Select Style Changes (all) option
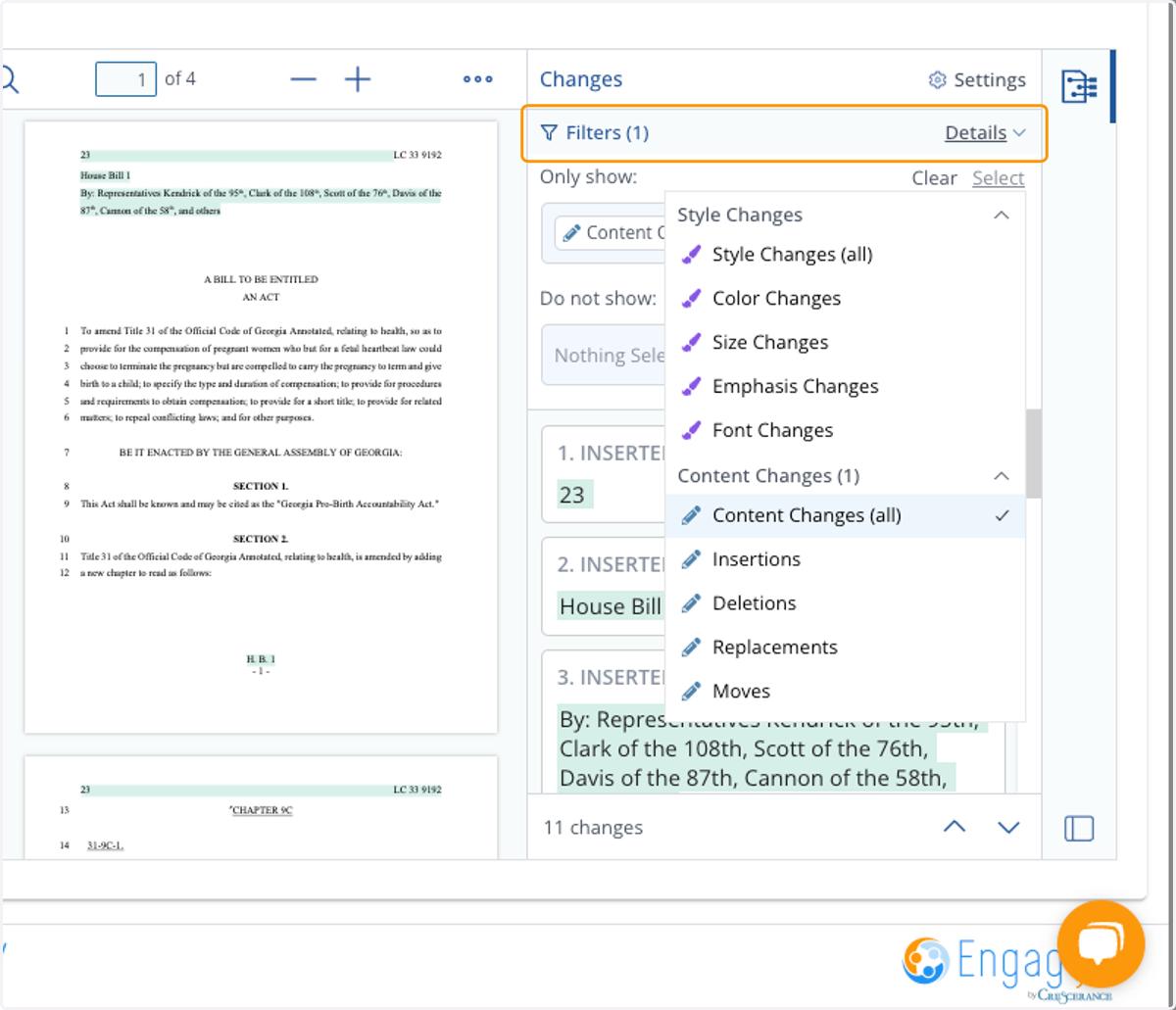 845,255
